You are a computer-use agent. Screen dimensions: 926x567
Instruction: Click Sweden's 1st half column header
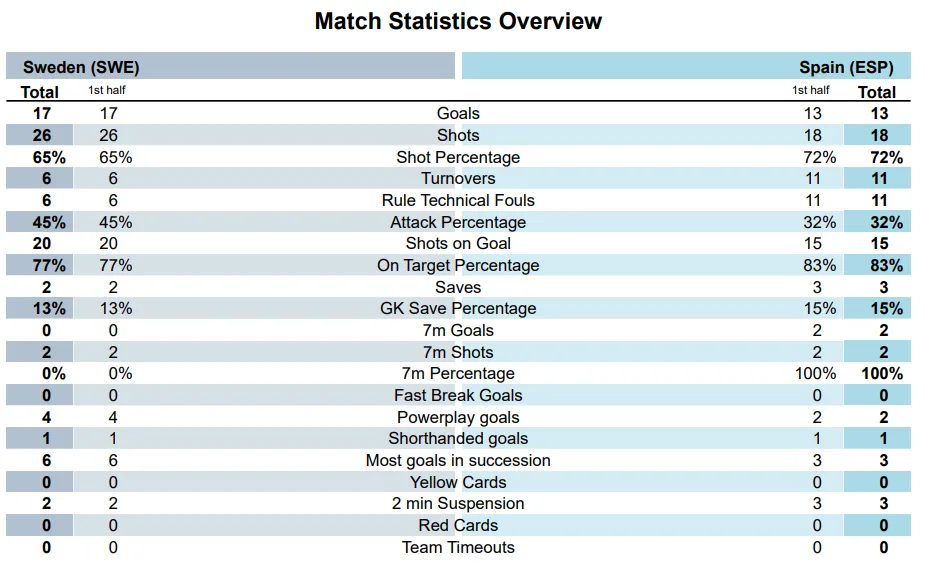click(107, 91)
